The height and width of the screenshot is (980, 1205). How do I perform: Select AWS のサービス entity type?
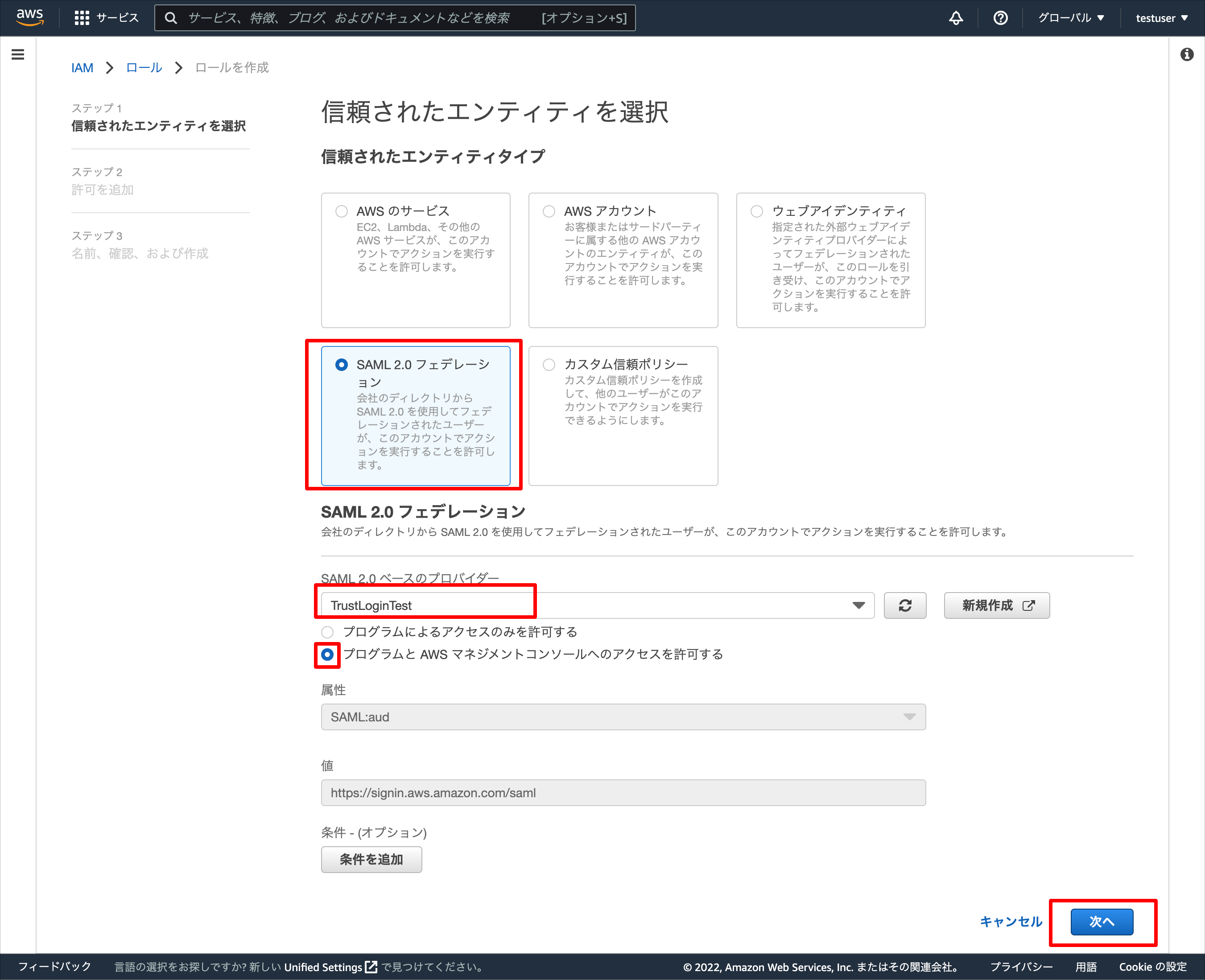(x=416, y=260)
